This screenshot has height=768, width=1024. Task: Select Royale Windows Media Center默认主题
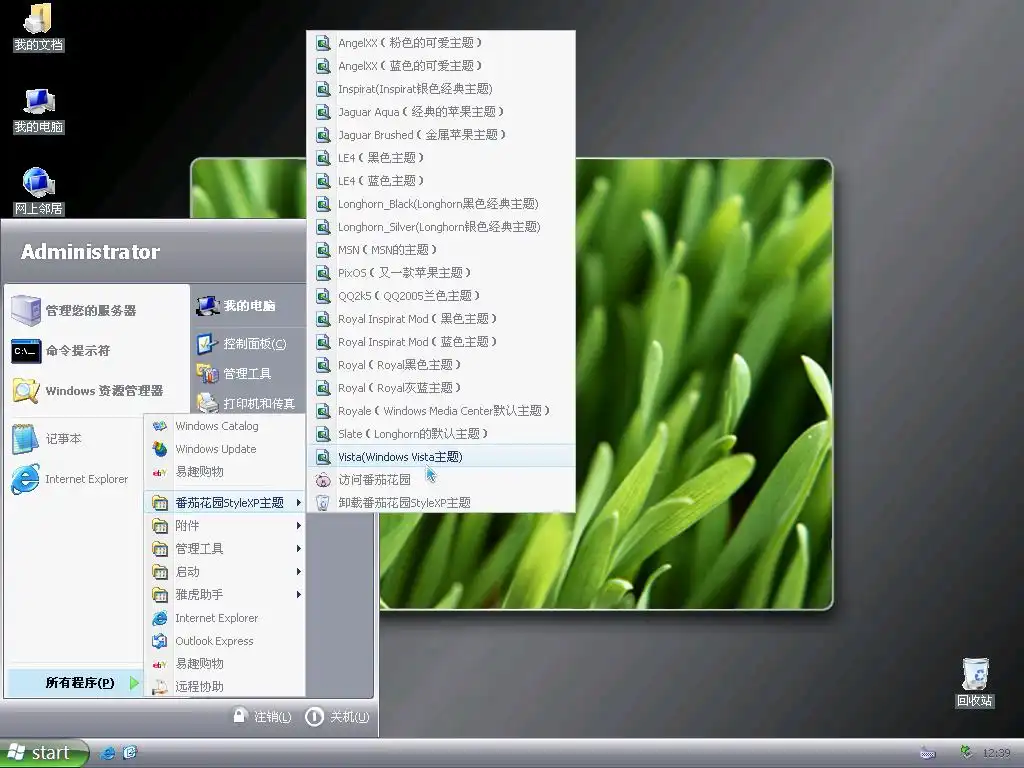coord(441,411)
